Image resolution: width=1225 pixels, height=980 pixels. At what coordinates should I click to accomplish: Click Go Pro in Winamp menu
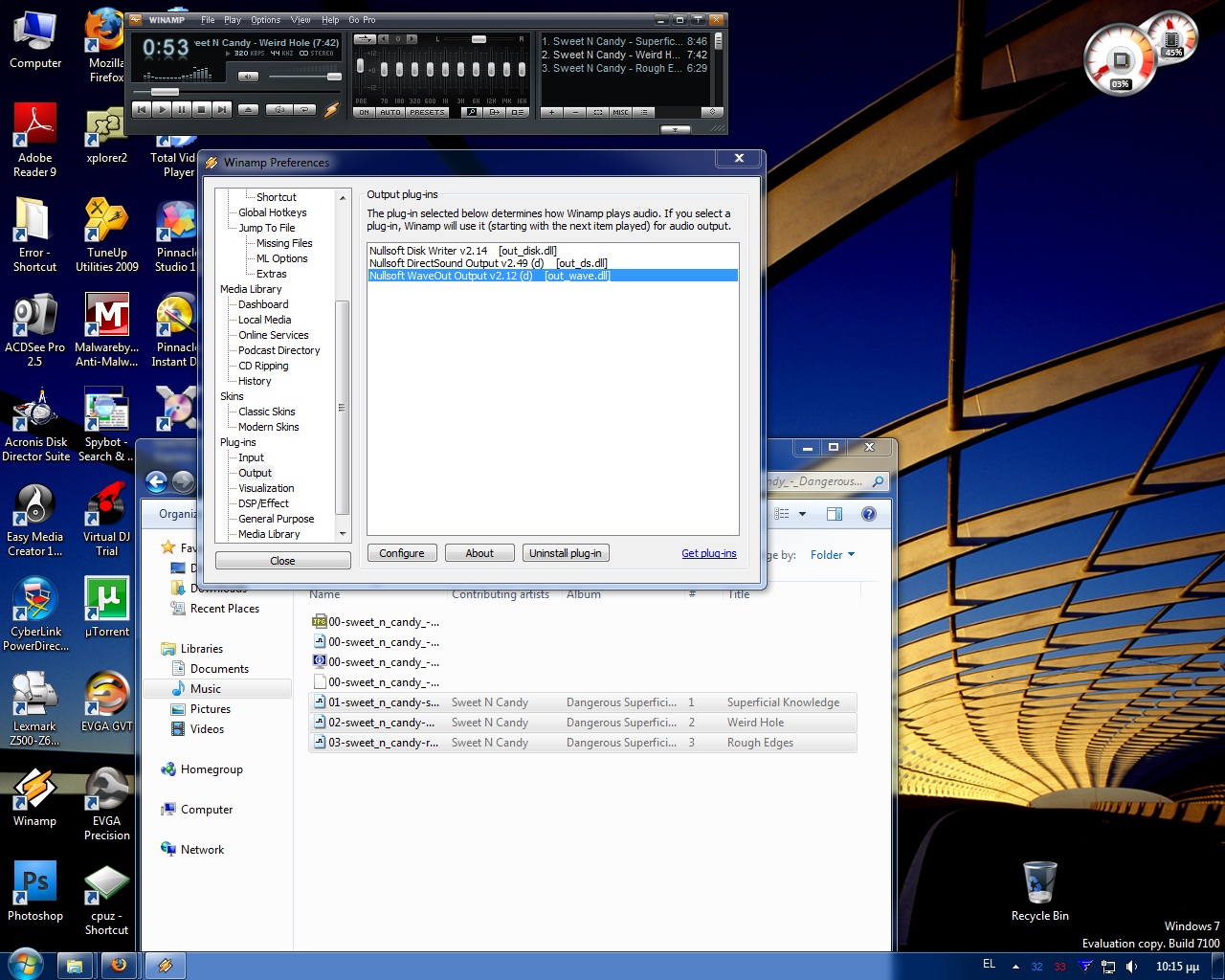362,20
